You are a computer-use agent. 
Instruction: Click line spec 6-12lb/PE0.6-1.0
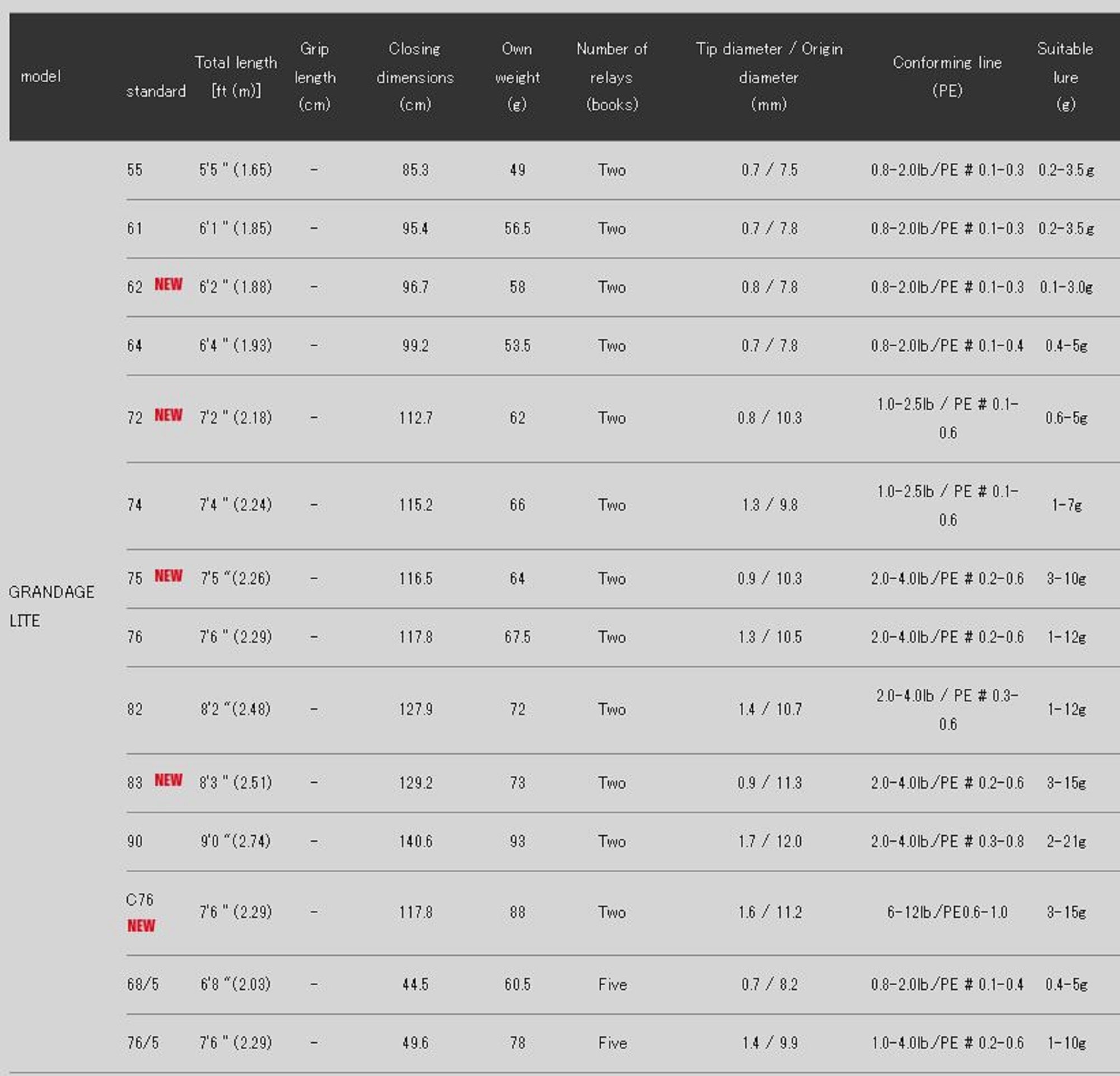(947, 912)
